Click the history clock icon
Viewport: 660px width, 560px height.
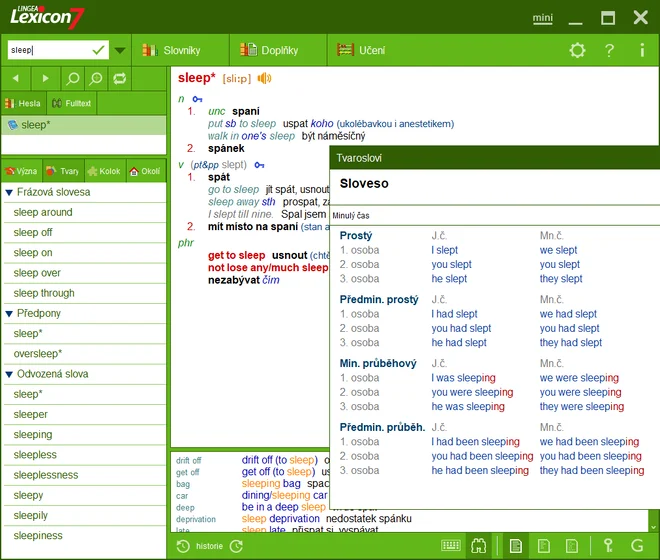pos(183,546)
